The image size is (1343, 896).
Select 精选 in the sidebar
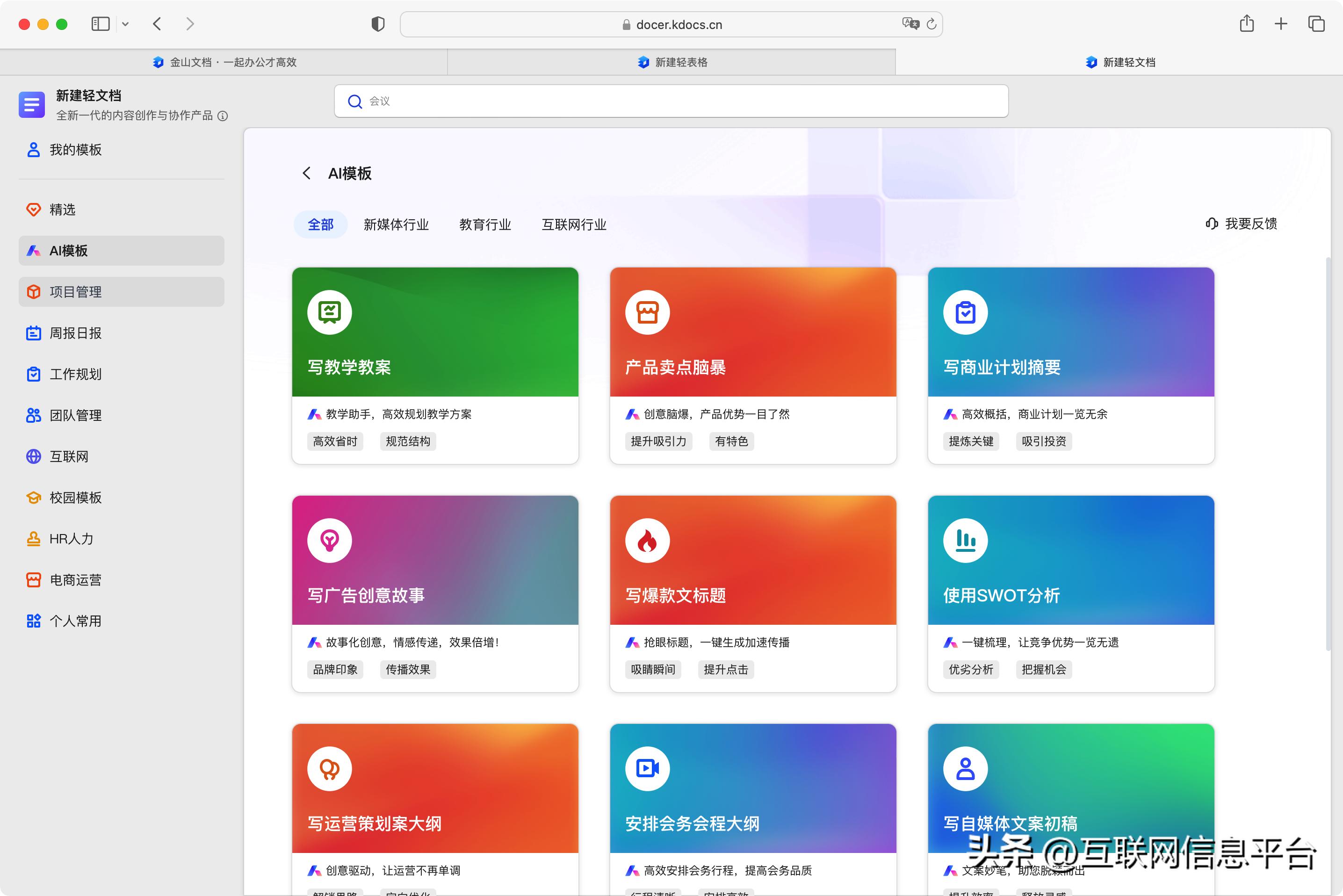click(63, 210)
